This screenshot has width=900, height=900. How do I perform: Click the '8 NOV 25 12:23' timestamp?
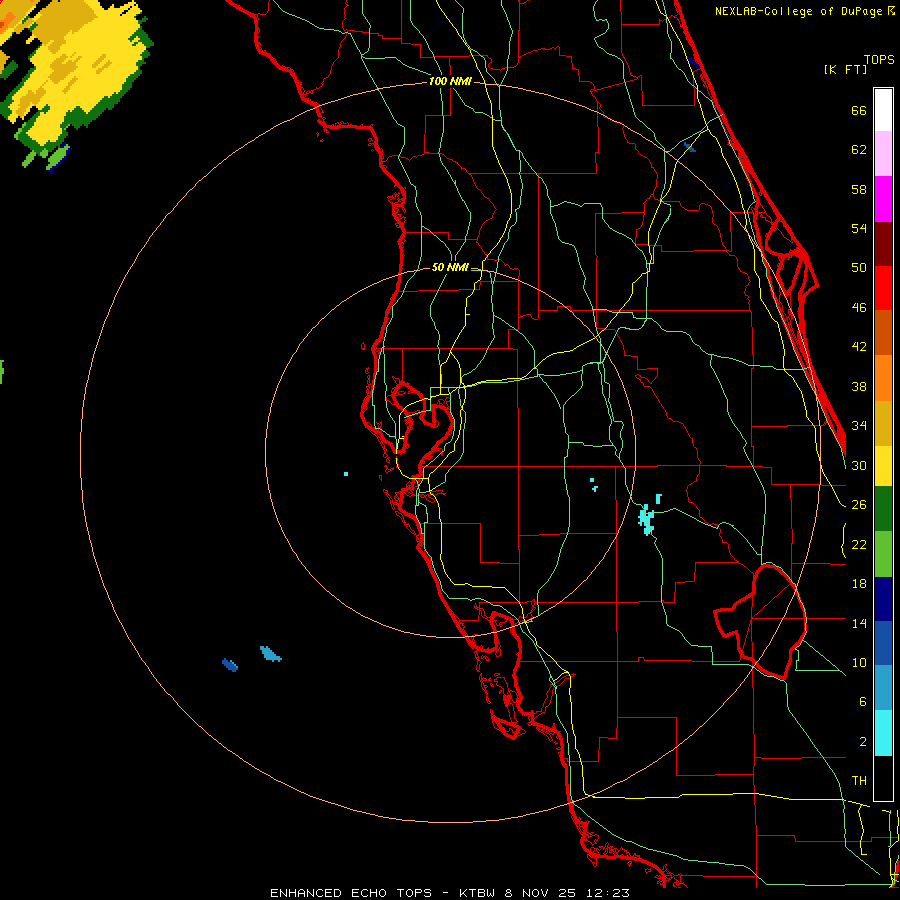[567, 893]
